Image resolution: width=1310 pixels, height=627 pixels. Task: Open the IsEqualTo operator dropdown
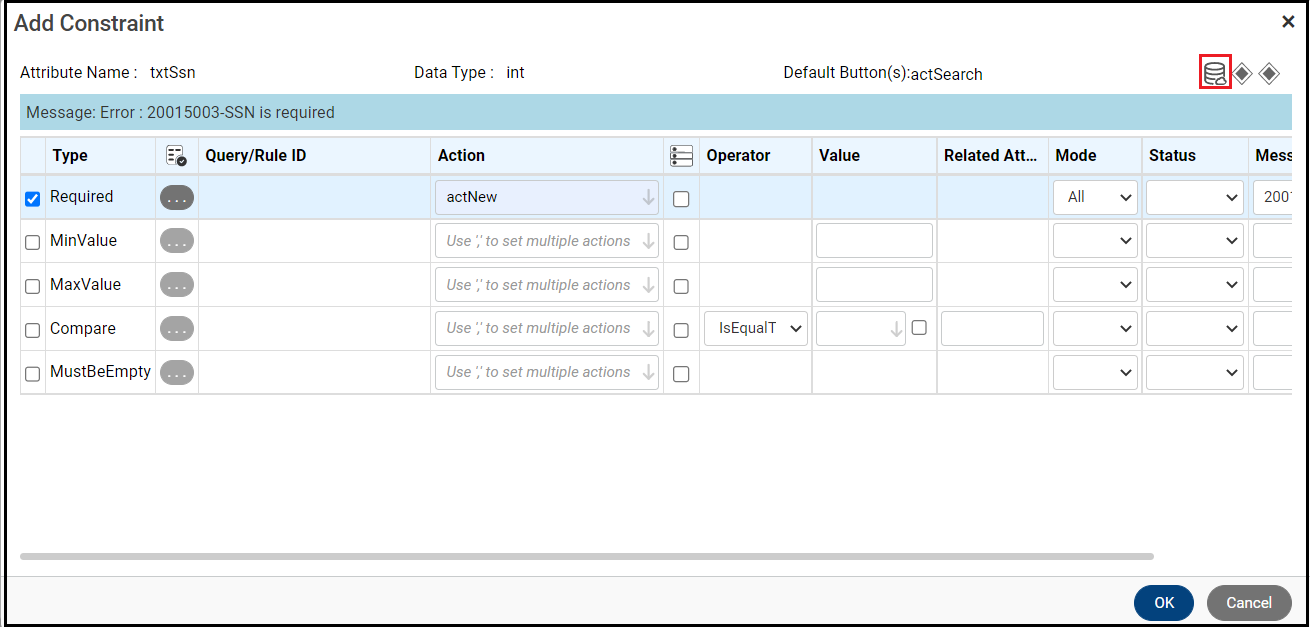[755, 328]
